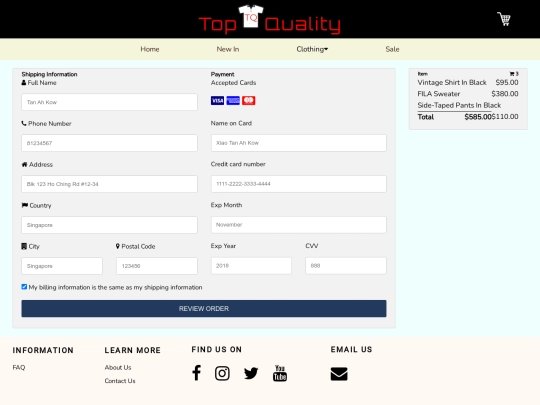Open the About Us link
Screen dimensions: 540x405
[x=118, y=367]
